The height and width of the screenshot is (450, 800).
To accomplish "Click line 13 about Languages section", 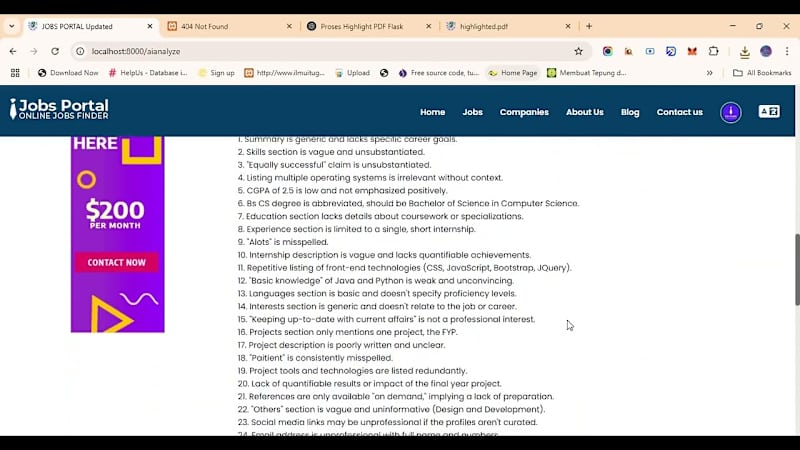I will [x=377, y=293].
